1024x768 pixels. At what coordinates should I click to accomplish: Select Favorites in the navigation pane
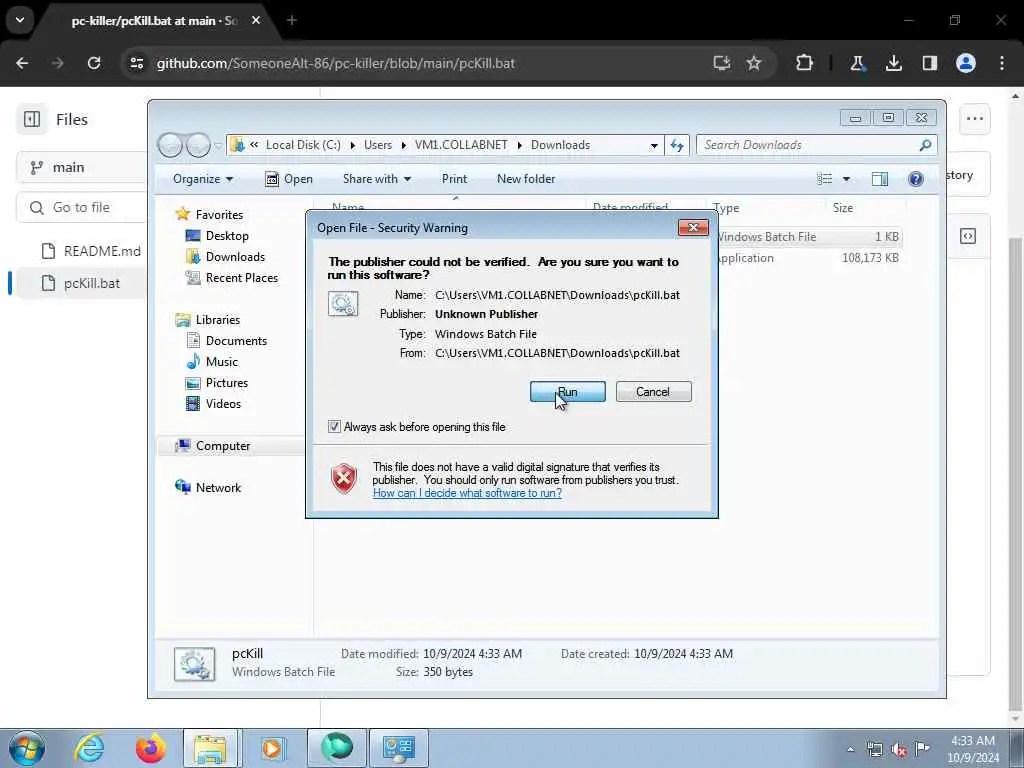219,215
